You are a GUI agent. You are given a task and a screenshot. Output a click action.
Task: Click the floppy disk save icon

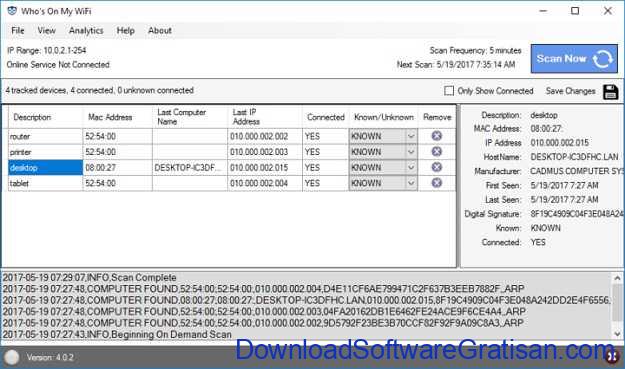tap(610, 92)
